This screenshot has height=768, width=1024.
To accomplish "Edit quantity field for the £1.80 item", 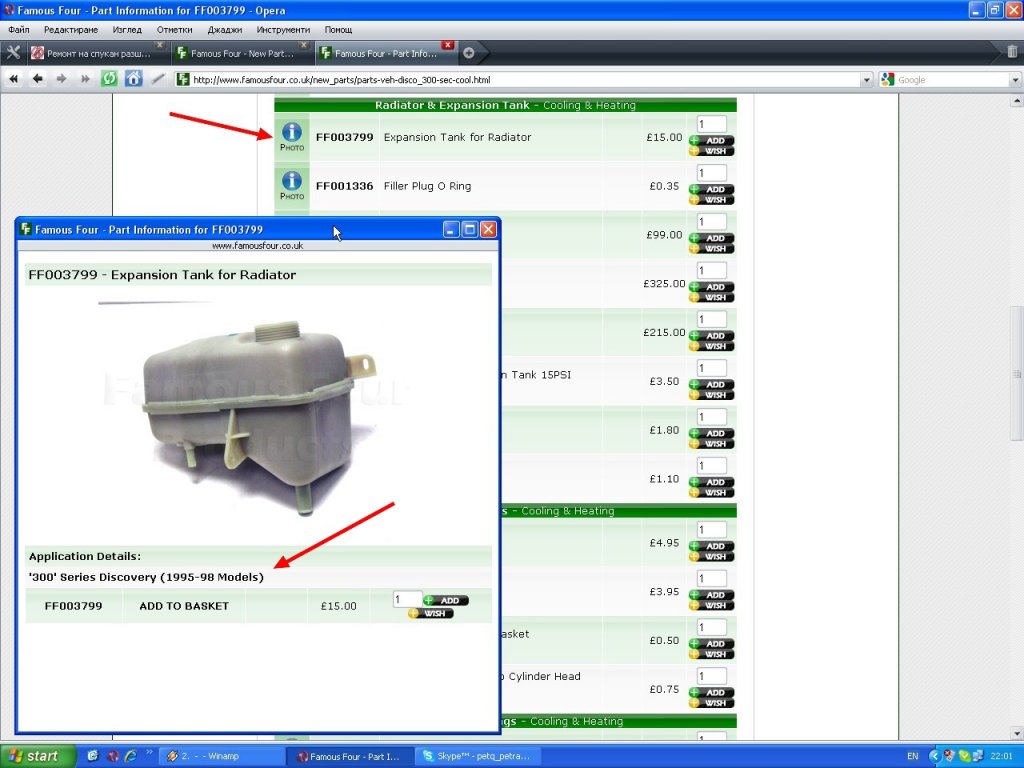I will (711, 417).
